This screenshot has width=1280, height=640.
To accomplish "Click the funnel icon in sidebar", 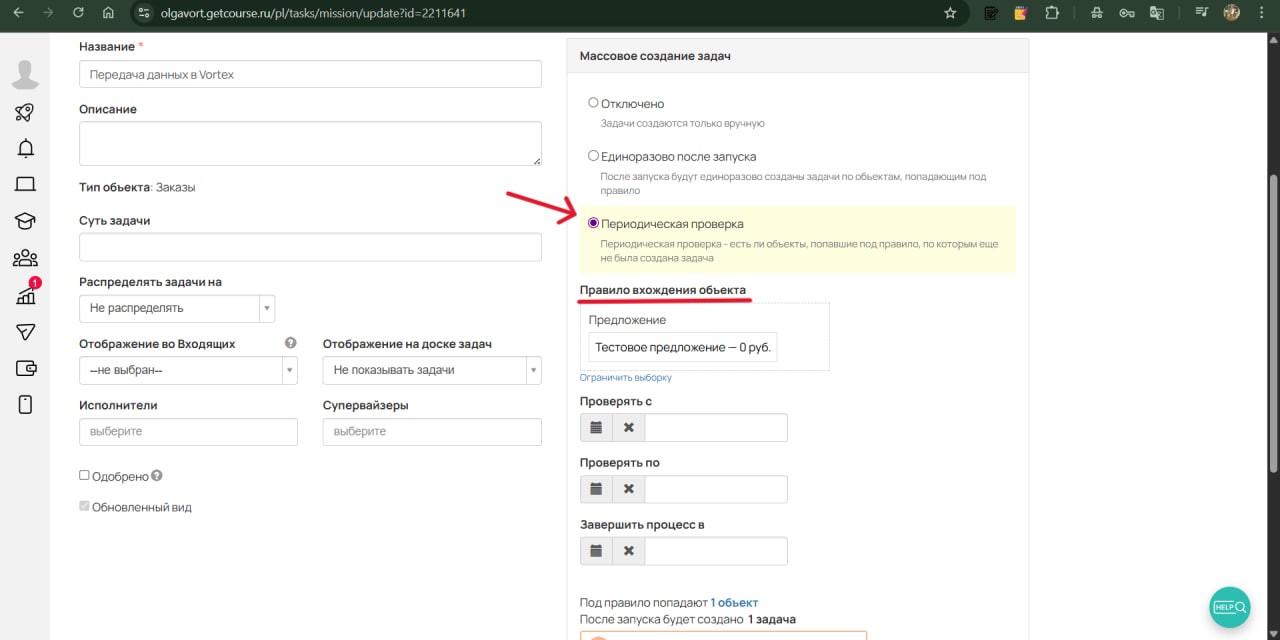I will coord(25,332).
